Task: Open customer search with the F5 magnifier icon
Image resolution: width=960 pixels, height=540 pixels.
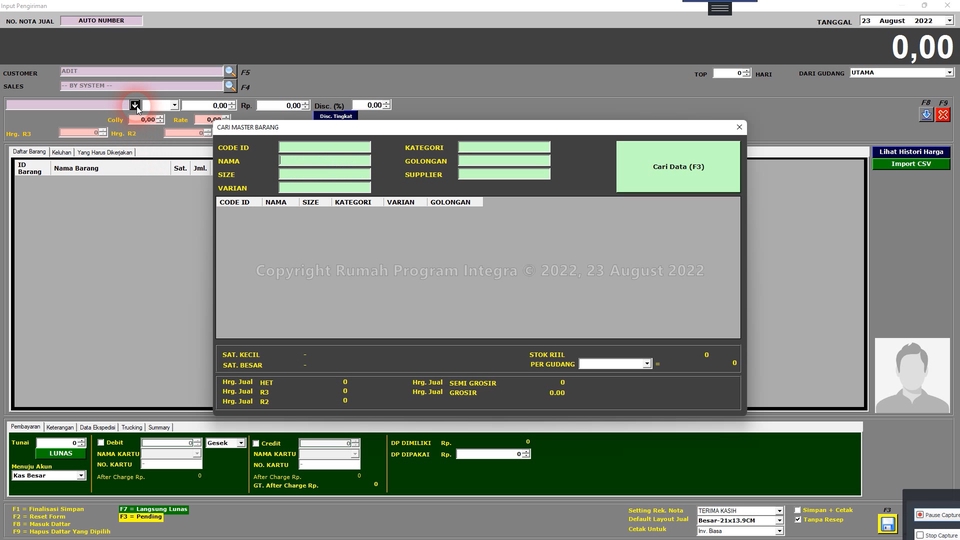Action: (230, 71)
